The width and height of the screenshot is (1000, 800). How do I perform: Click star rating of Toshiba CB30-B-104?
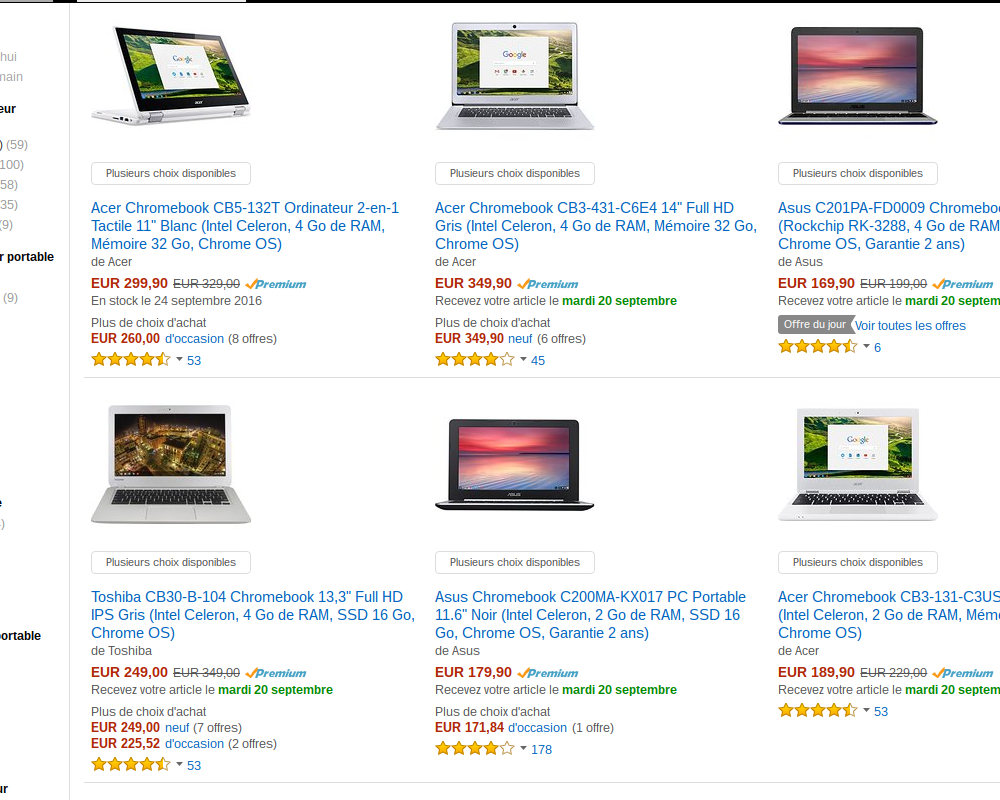pyautogui.click(x=131, y=764)
